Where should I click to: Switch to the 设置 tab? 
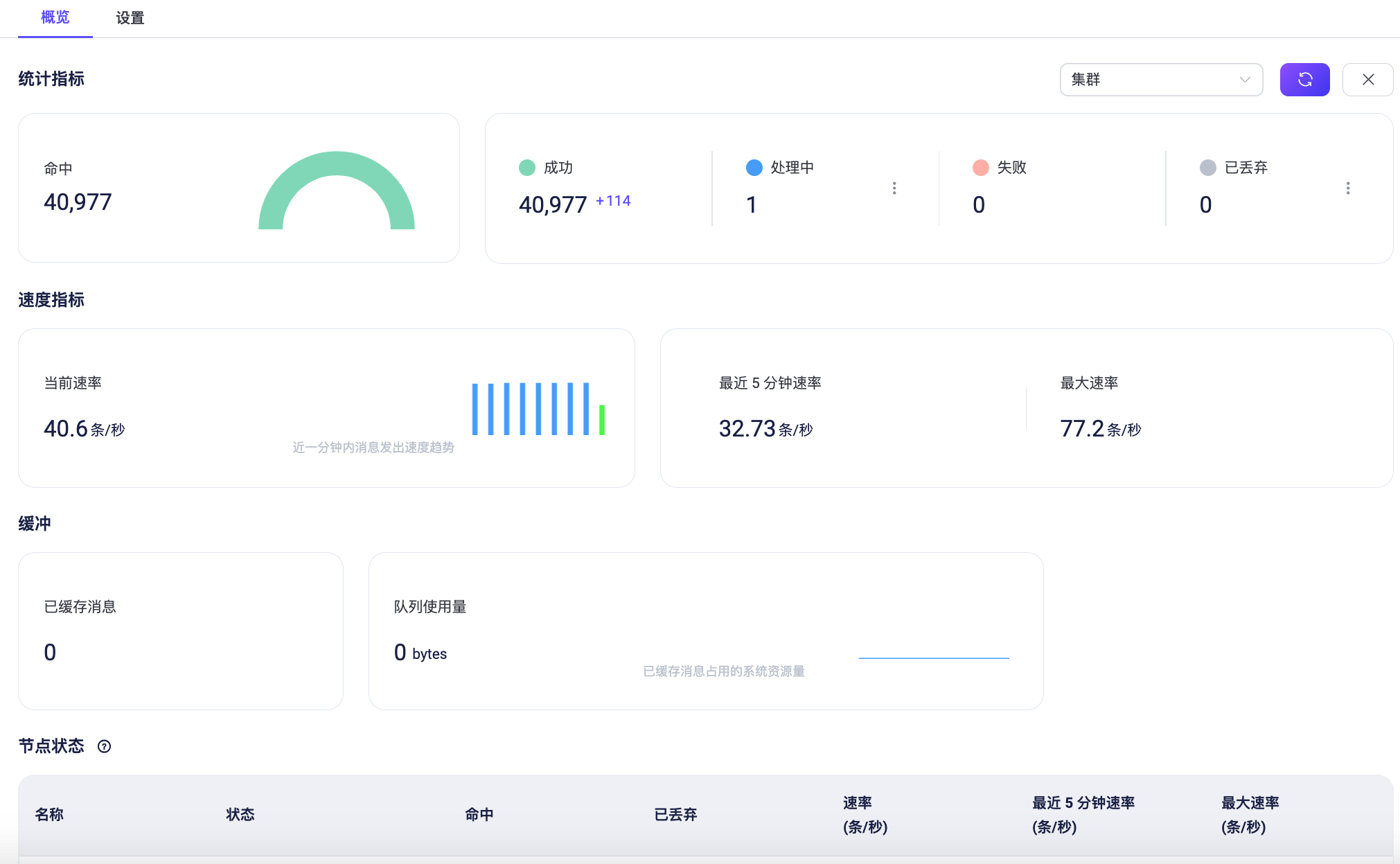(x=130, y=17)
